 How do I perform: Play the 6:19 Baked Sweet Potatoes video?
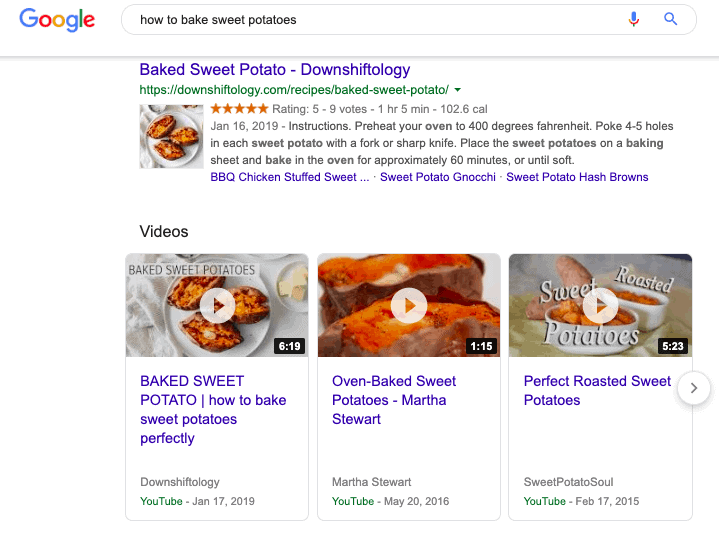[217, 305]
